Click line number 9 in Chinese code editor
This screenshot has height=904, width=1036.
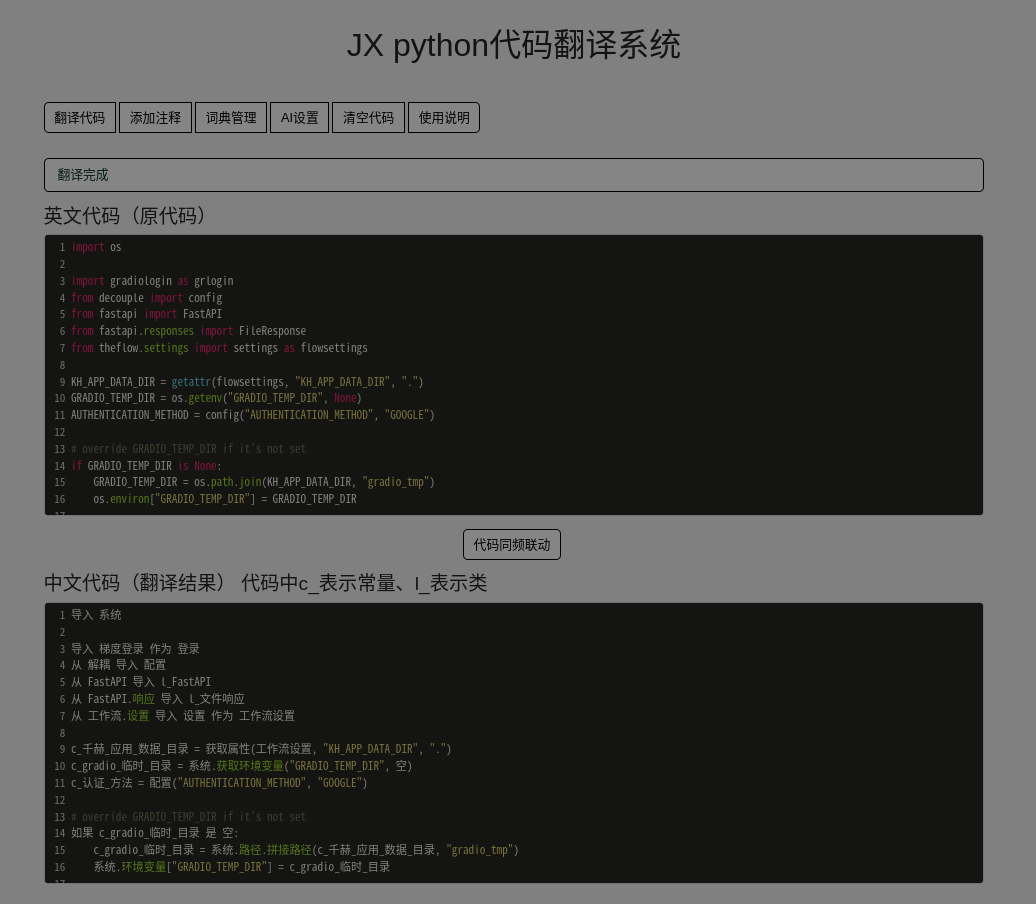tap(62, 750)
